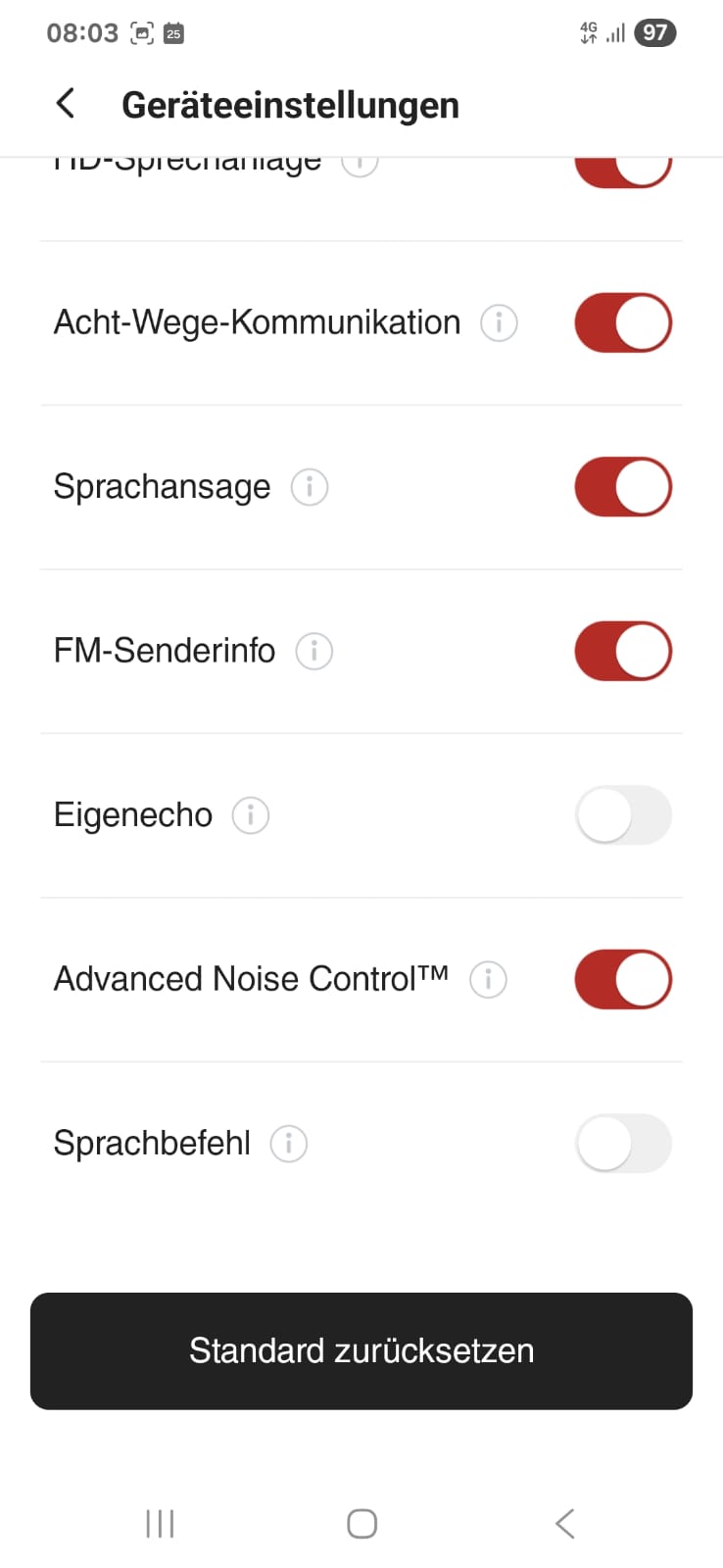Show info about Sprachansage
The width and height of the screenshot is (723, 1568).
click(309, 487)
